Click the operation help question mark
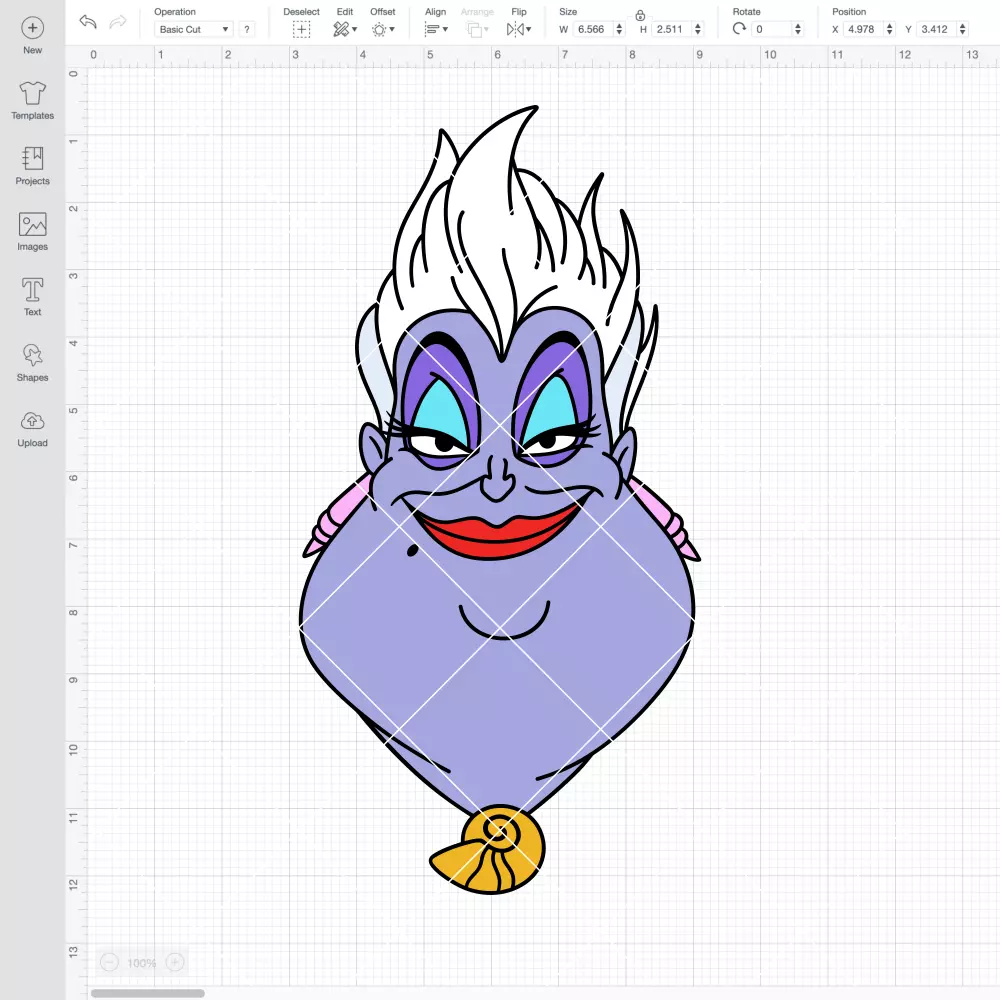This screenshot has height=1000, width=1000. [x=247, y=29]
